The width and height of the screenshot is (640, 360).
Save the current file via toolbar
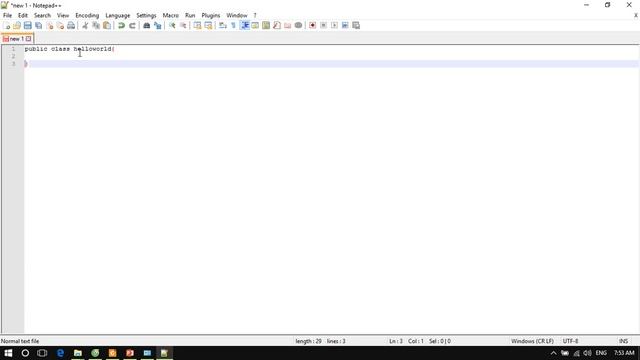[x=28, y=25]
